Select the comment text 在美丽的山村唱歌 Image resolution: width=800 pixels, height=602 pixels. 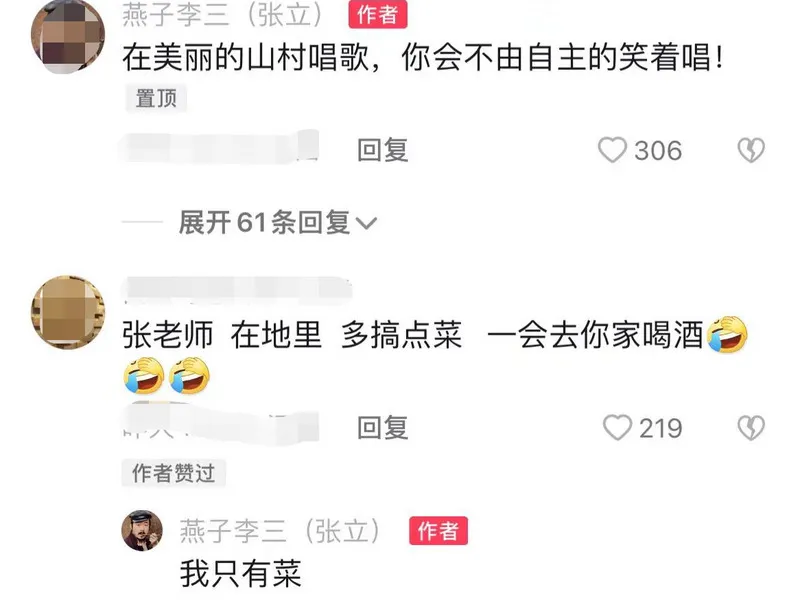[245, 57]
